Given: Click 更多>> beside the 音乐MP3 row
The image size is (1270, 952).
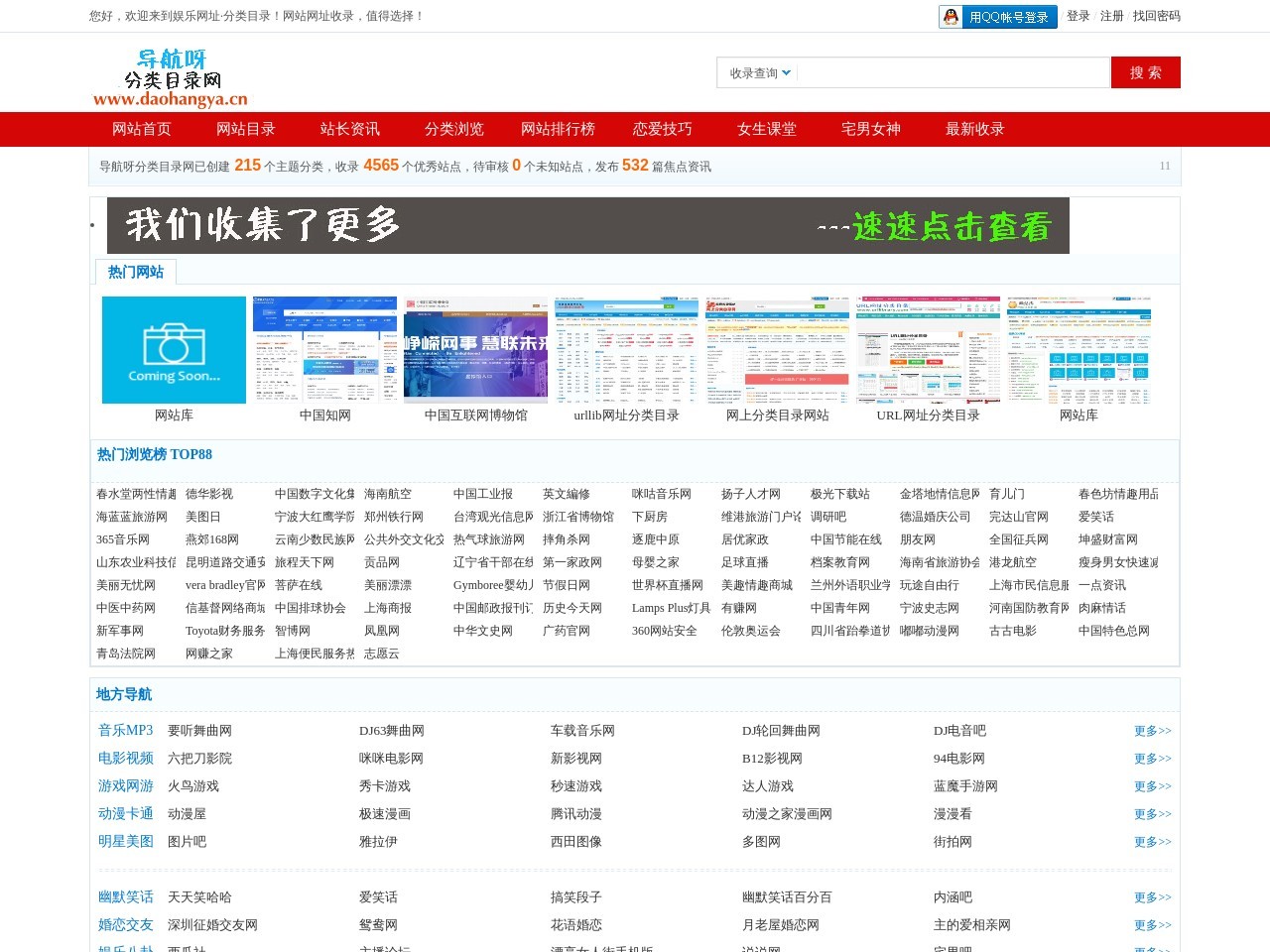Looking at the screenshot, I should coord(1151,731).
